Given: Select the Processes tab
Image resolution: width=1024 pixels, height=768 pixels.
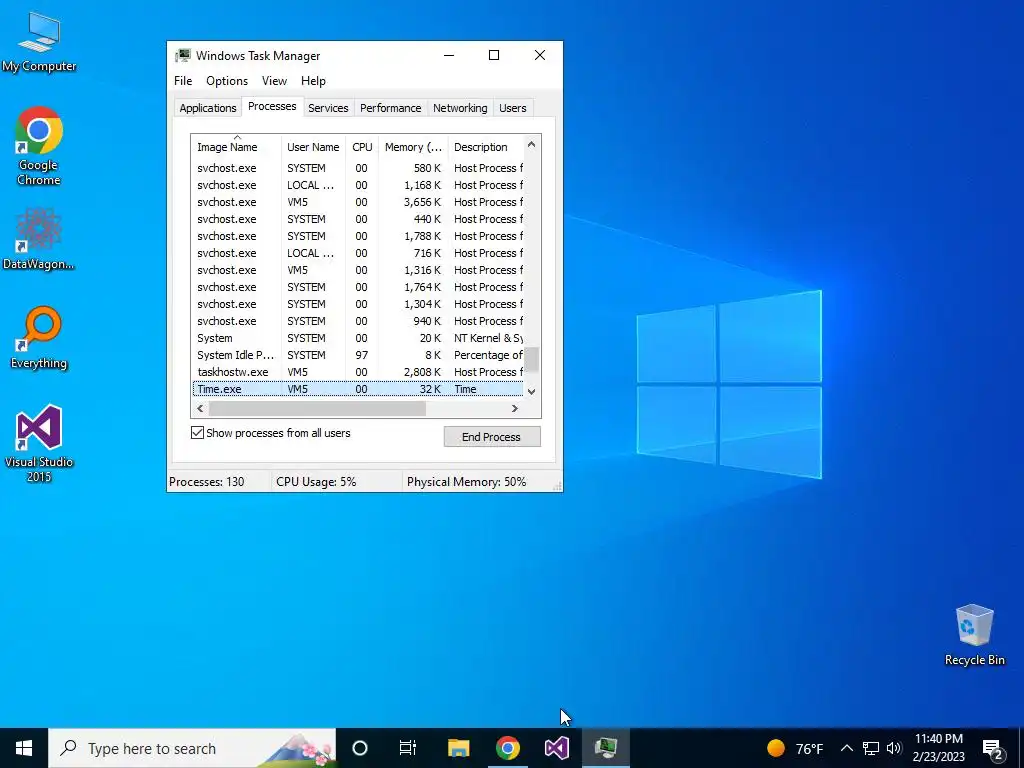Looking at the screenshot, I should point(272,106).
